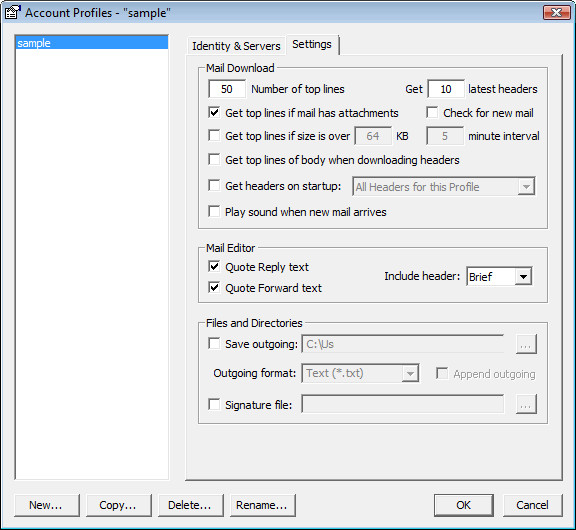
Task: Open the Settings tab
Action: (312, 44)
